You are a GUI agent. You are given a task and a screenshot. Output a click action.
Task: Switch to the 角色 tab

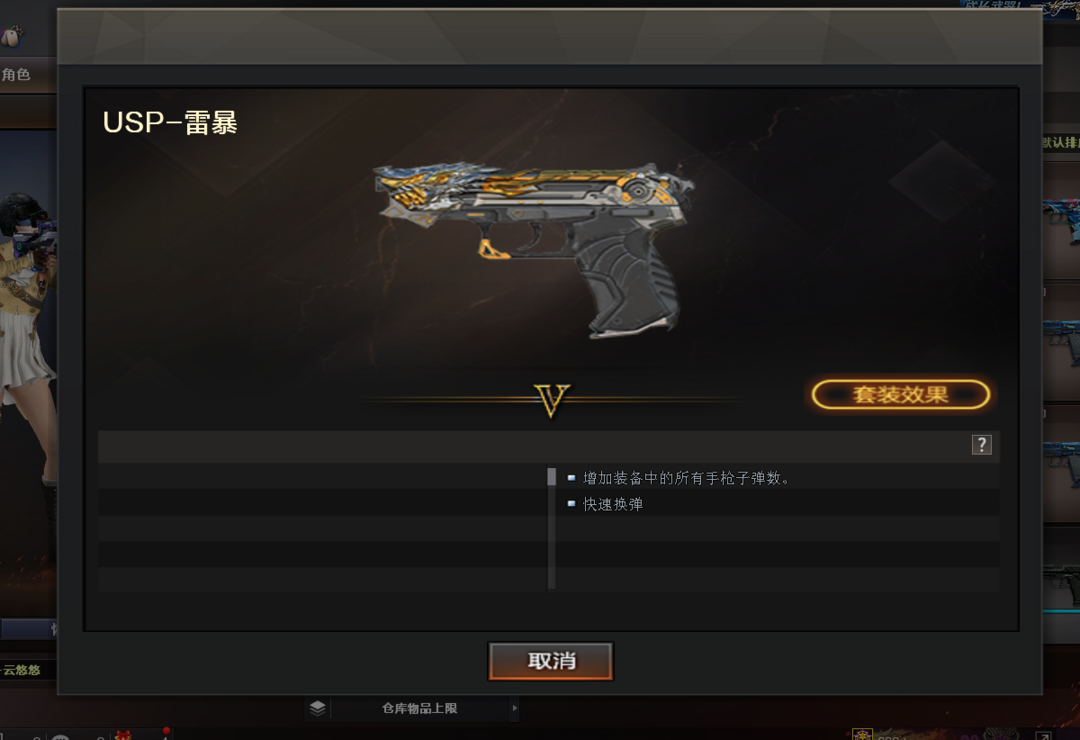17,74
